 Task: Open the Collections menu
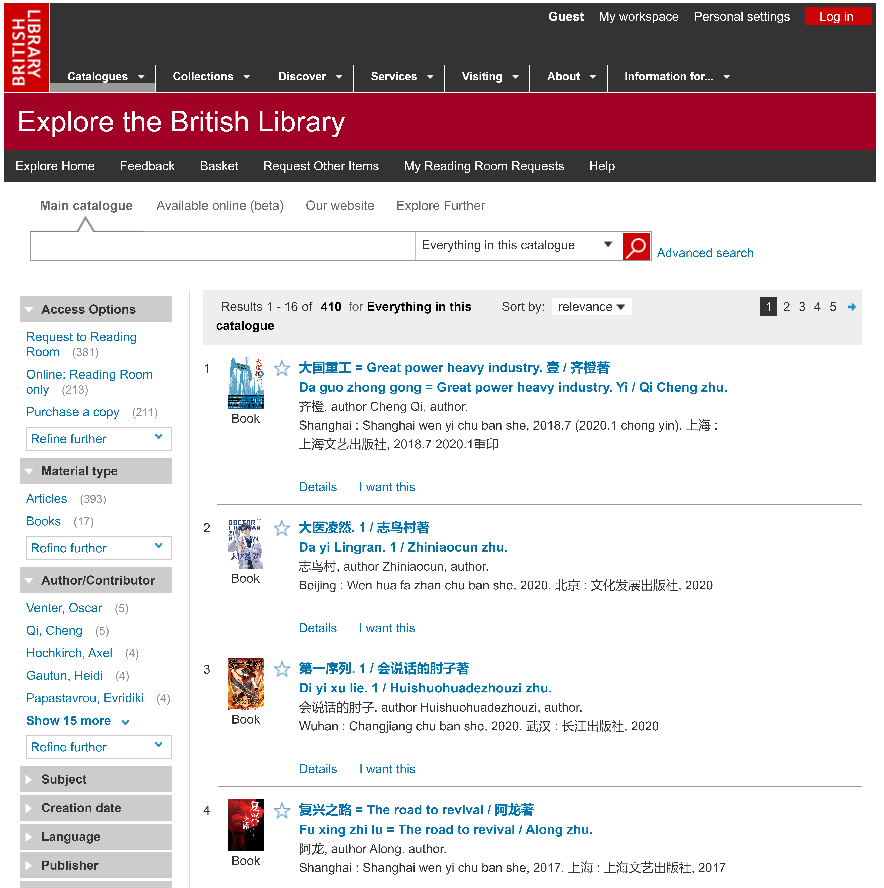pos(211,76)
